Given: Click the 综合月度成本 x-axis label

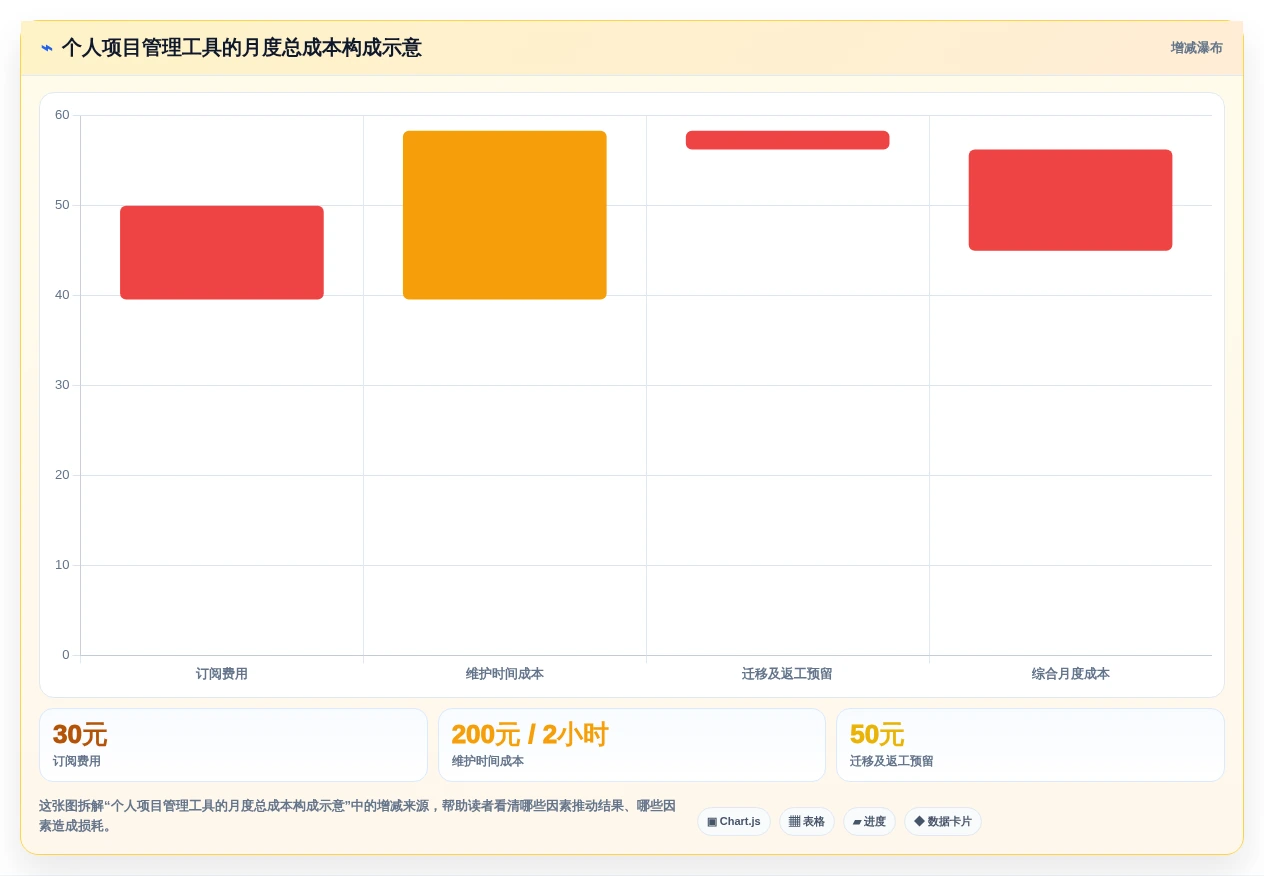Looking at the screenshot, I should tap(1071, 674).
